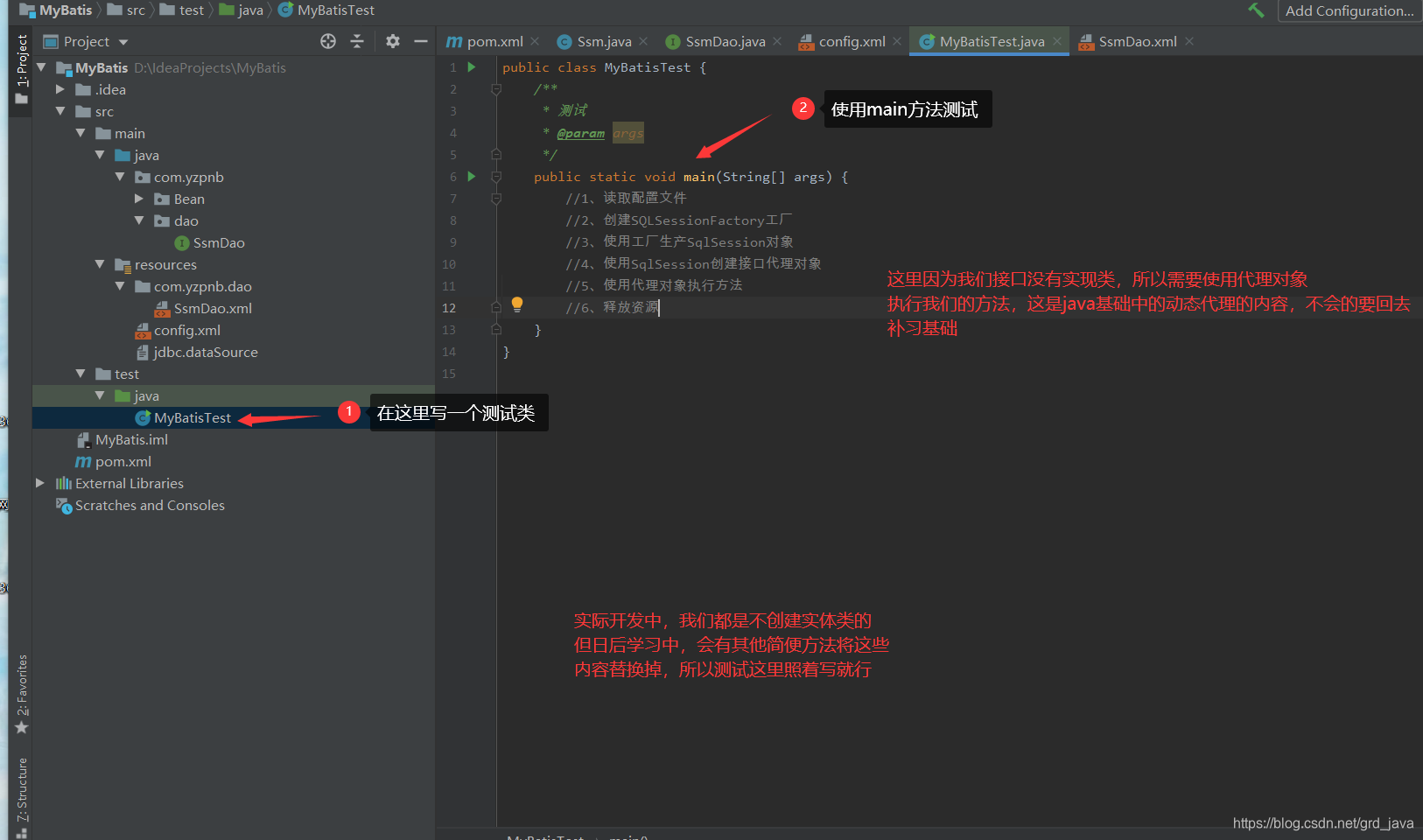The height and width of the screenshot is (840, 1423).
Task: Click the collapse all icon in Project panel
Action: point(357,41)
